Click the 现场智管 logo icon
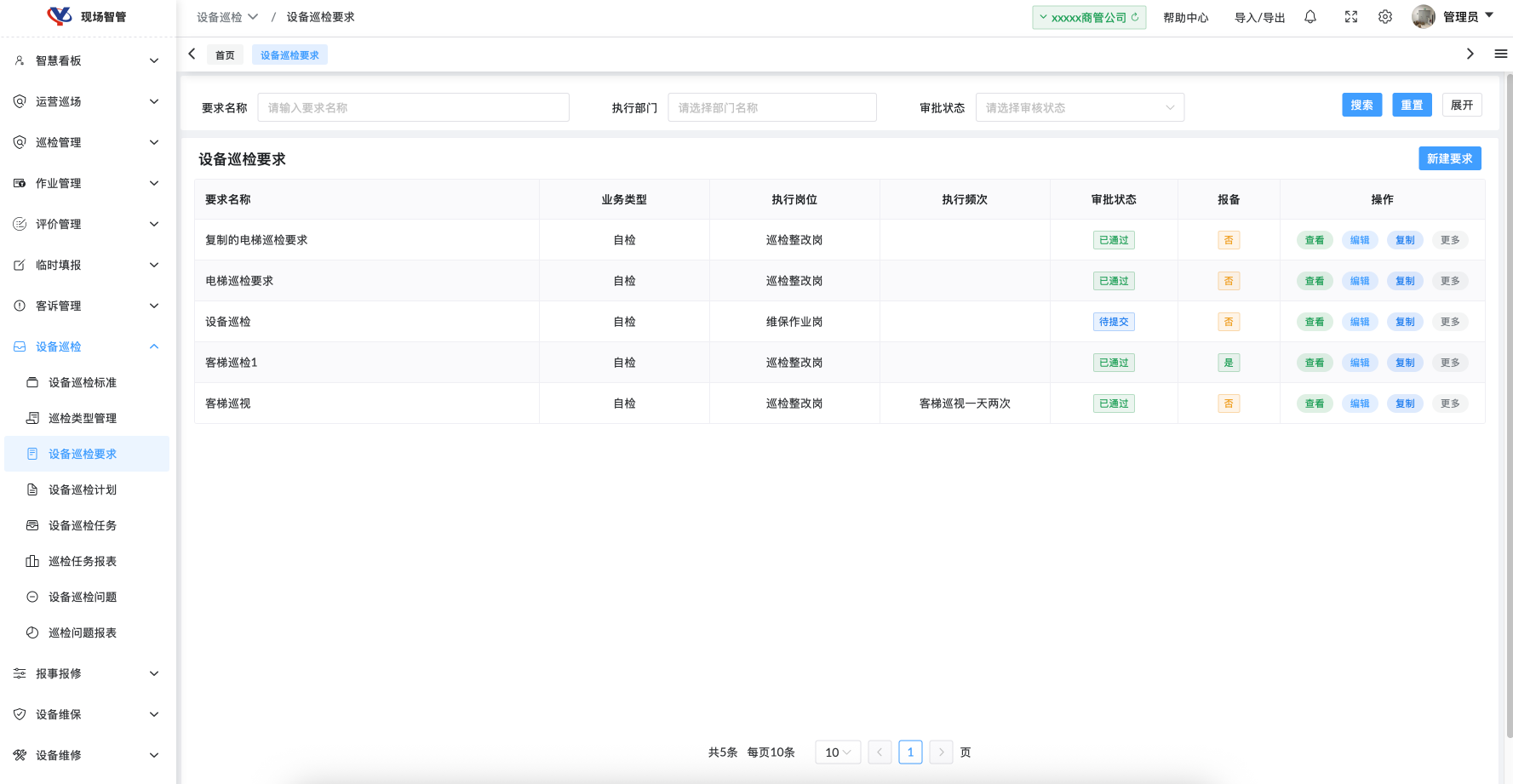The width and height of the screenshot is (1513, 784). coord(60,16)
